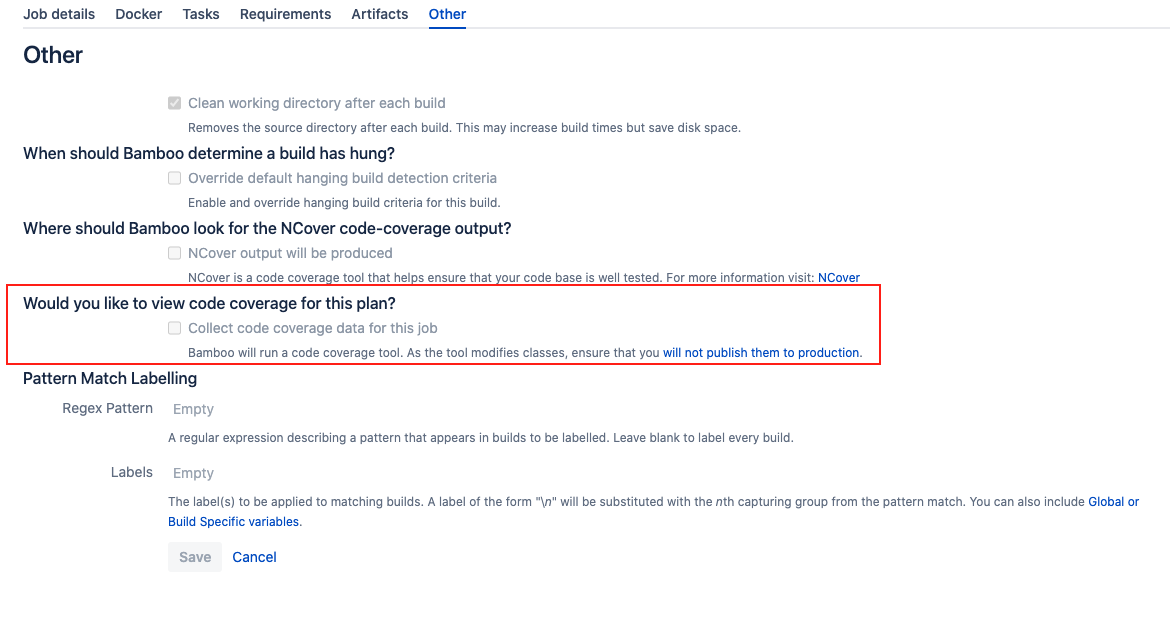This screenshot has height=620, width=1172.
Task: Click the Pattern Match Labelling heading
Action: [110, 378]
